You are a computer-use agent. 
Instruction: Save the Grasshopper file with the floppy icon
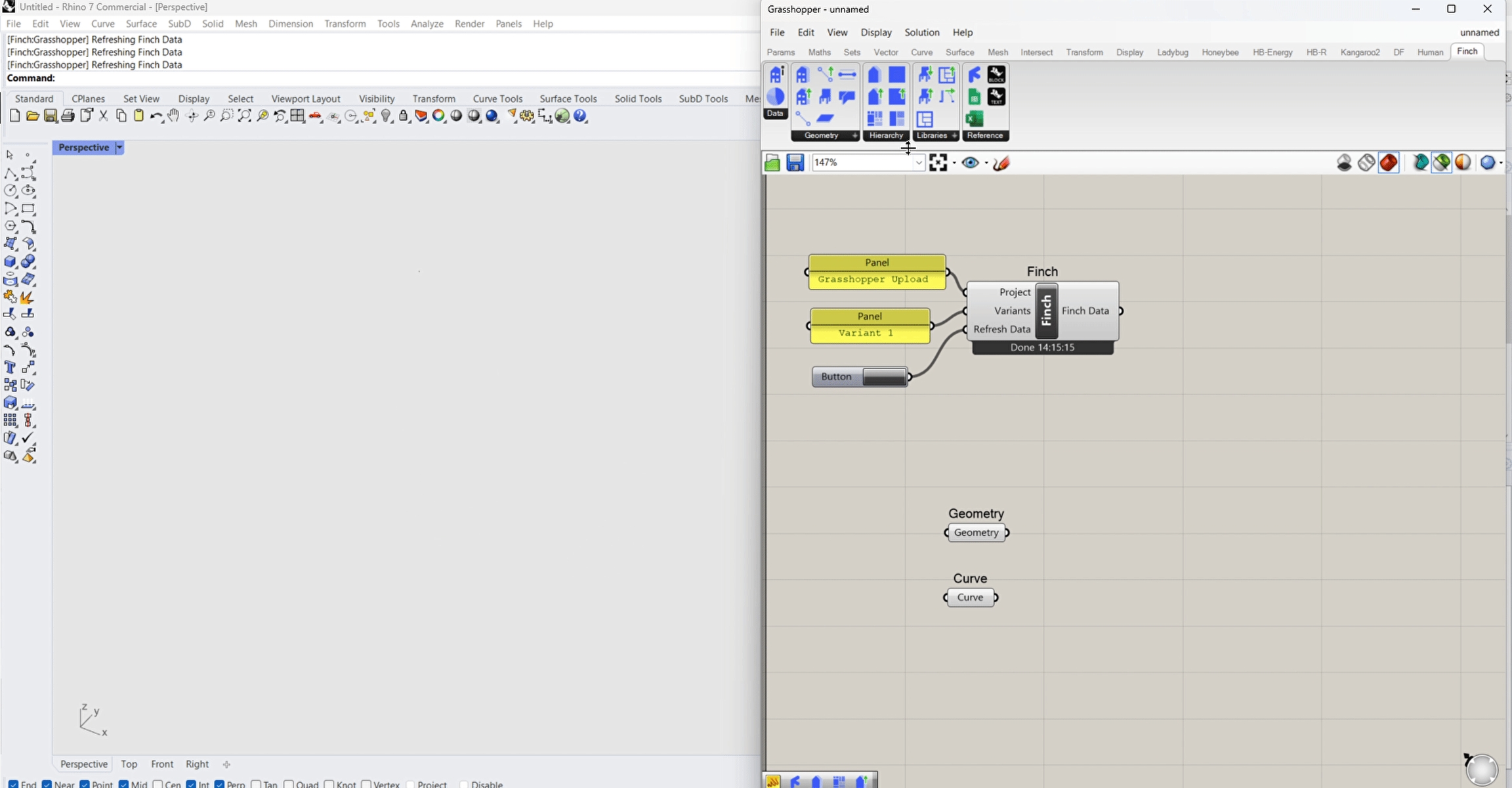[795, 163]
